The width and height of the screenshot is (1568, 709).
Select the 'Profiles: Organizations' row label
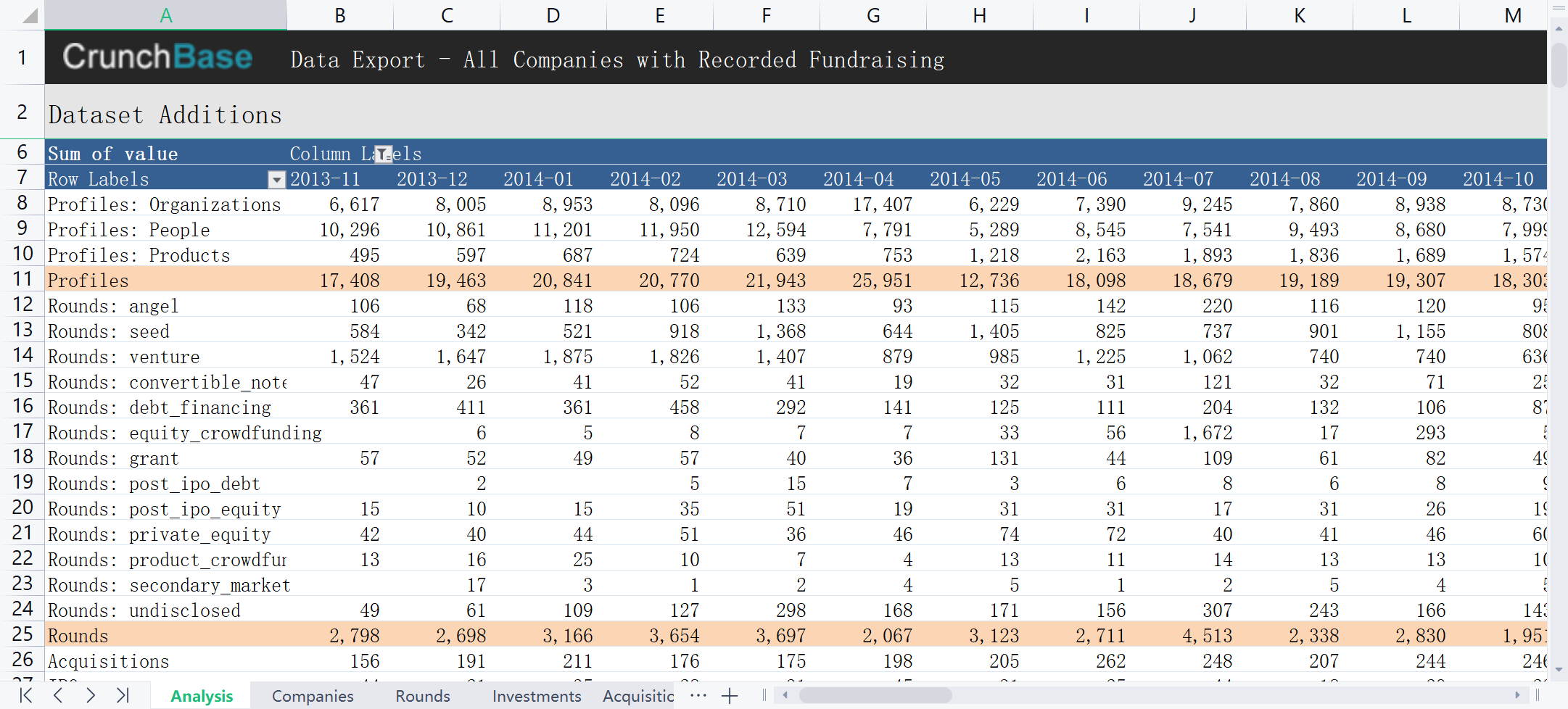(166, 204)
